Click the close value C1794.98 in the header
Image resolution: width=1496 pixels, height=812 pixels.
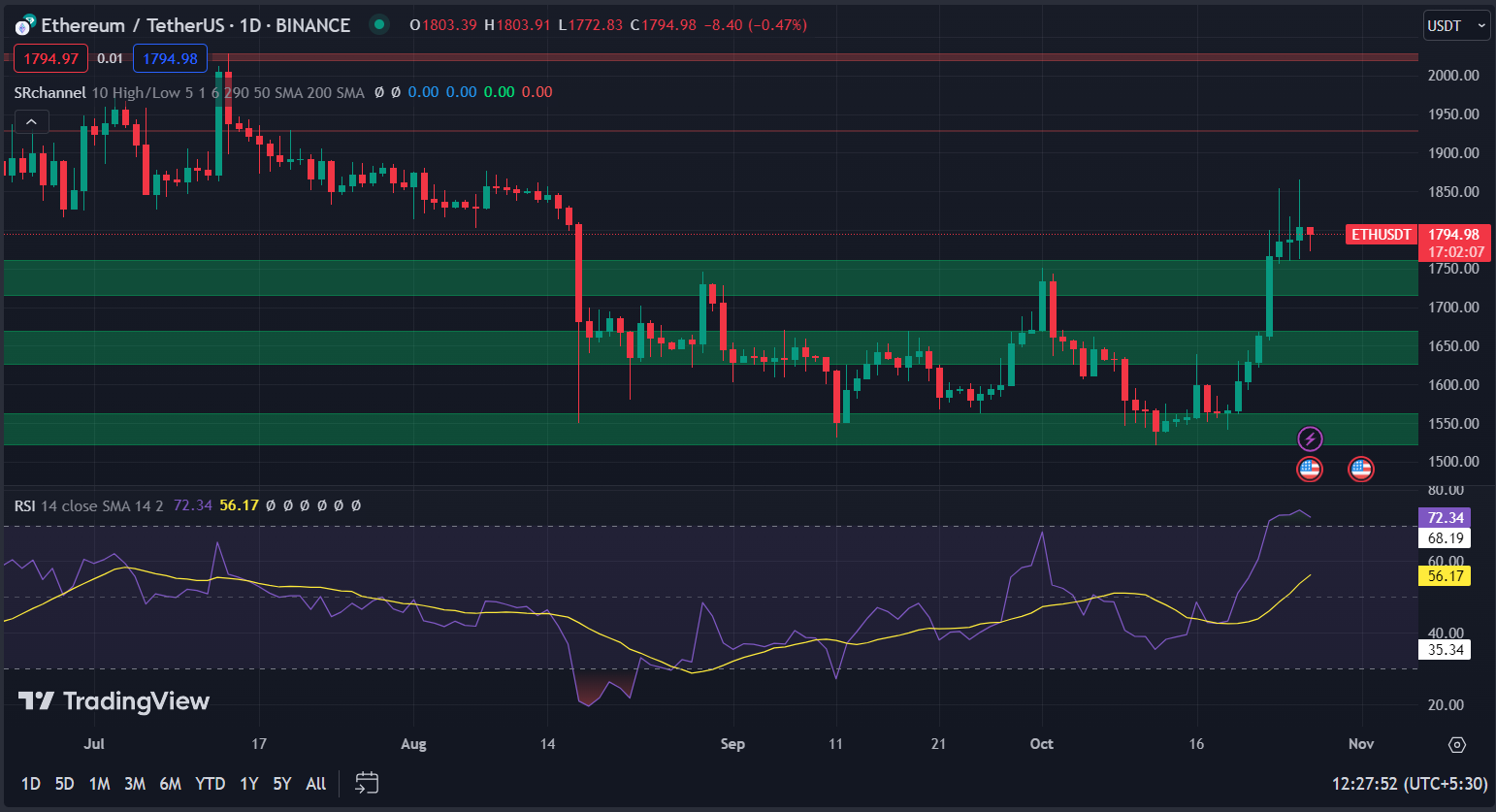pos(664,25)
